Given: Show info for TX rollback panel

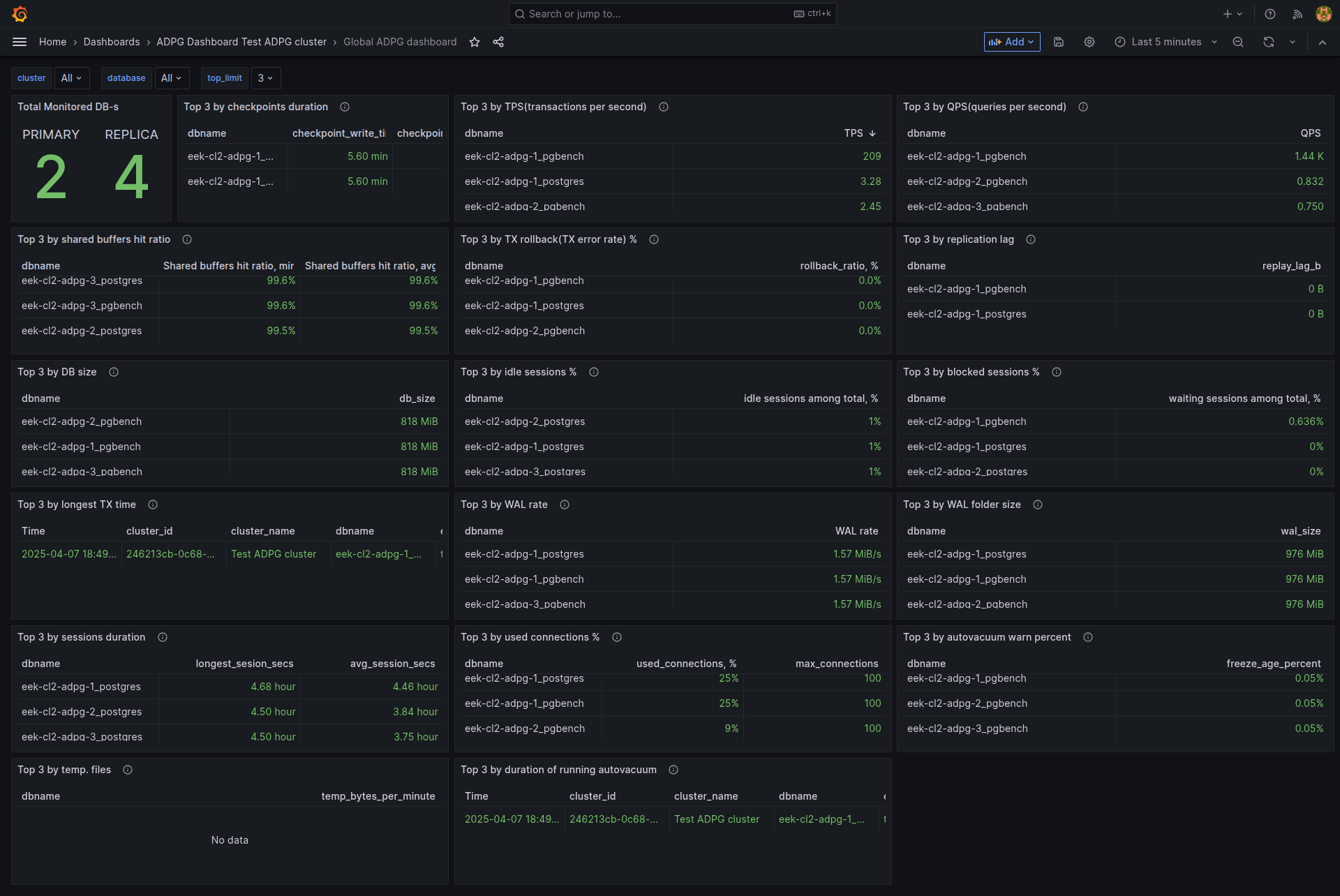Looking at the screenshot, I should click(654, 239).
